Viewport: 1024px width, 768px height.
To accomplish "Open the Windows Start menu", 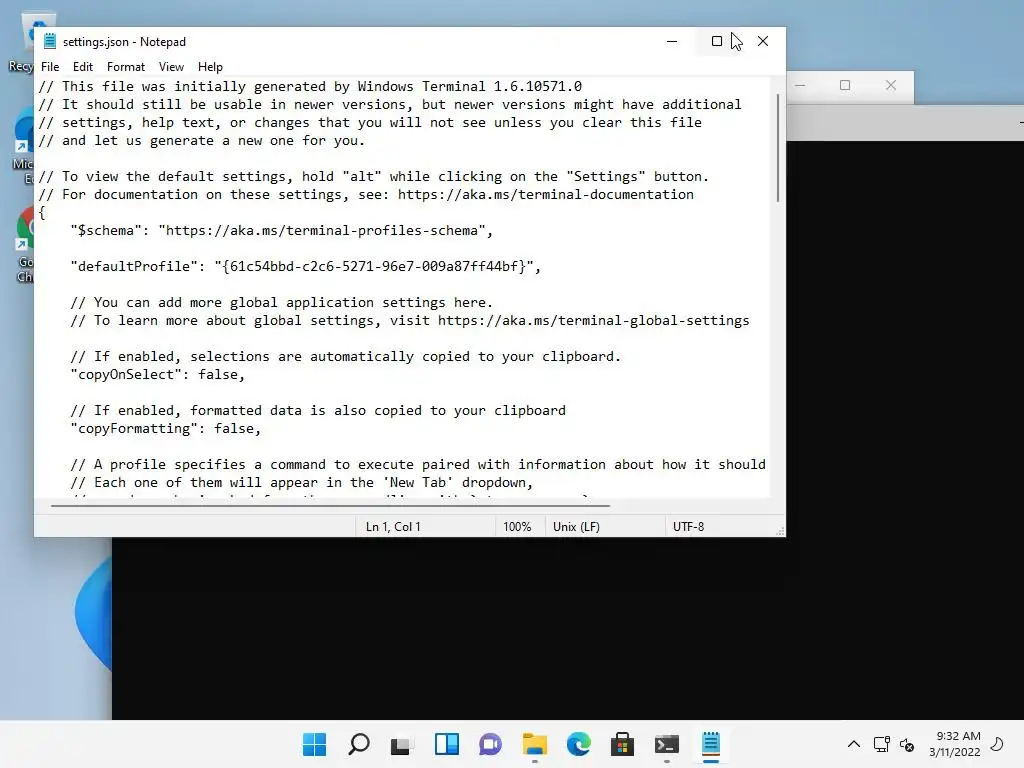I will click(x=315, y=744).
